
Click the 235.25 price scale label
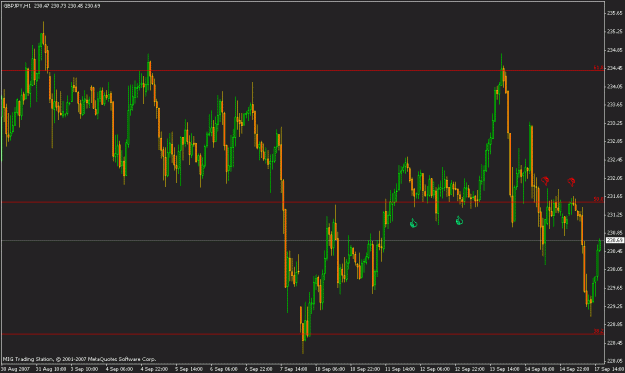click(x=615, y=31)
